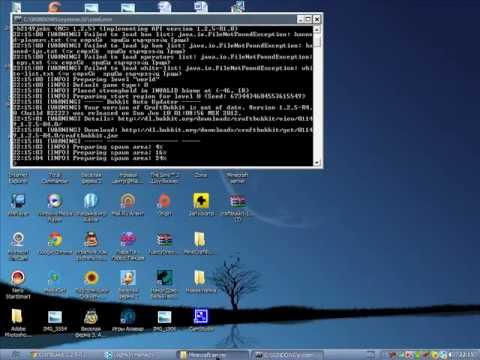
Task: Select the fork and knife desktop icon
Action: [x=91, y=201]
